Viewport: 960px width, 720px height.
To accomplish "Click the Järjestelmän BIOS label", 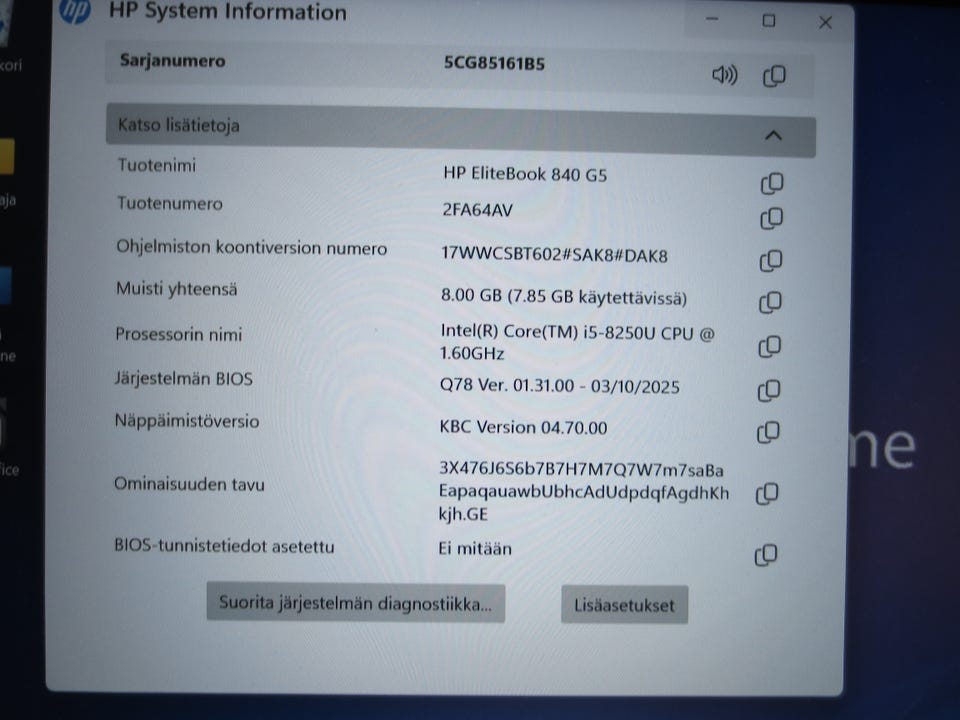I will 184,378.
